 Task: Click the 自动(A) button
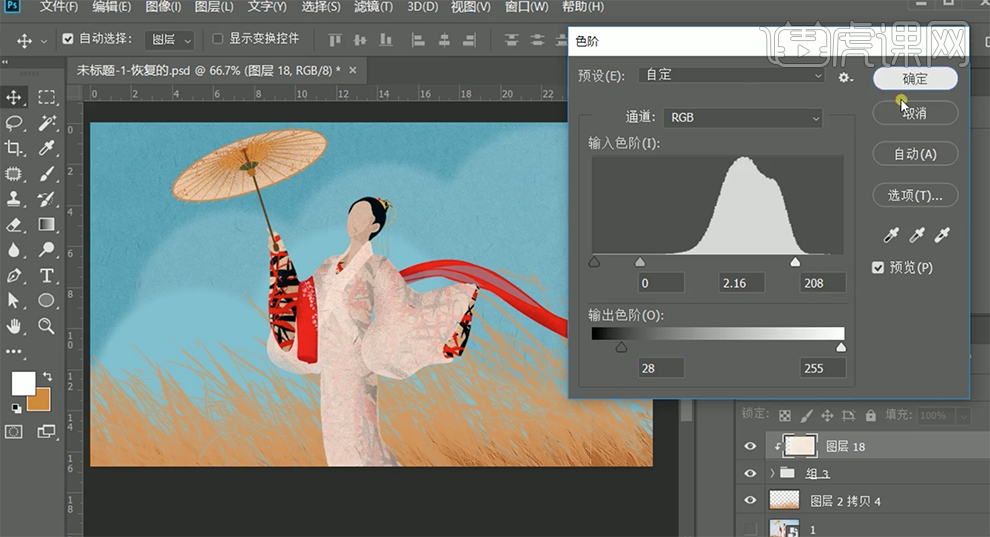coord(914,154)
